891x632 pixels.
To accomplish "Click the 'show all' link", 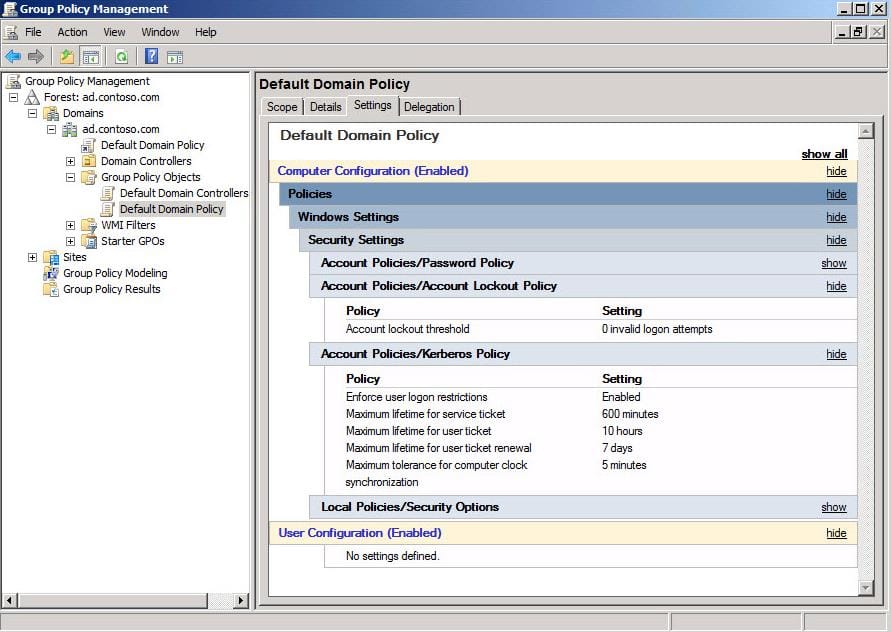I will [x=824, y=154].
